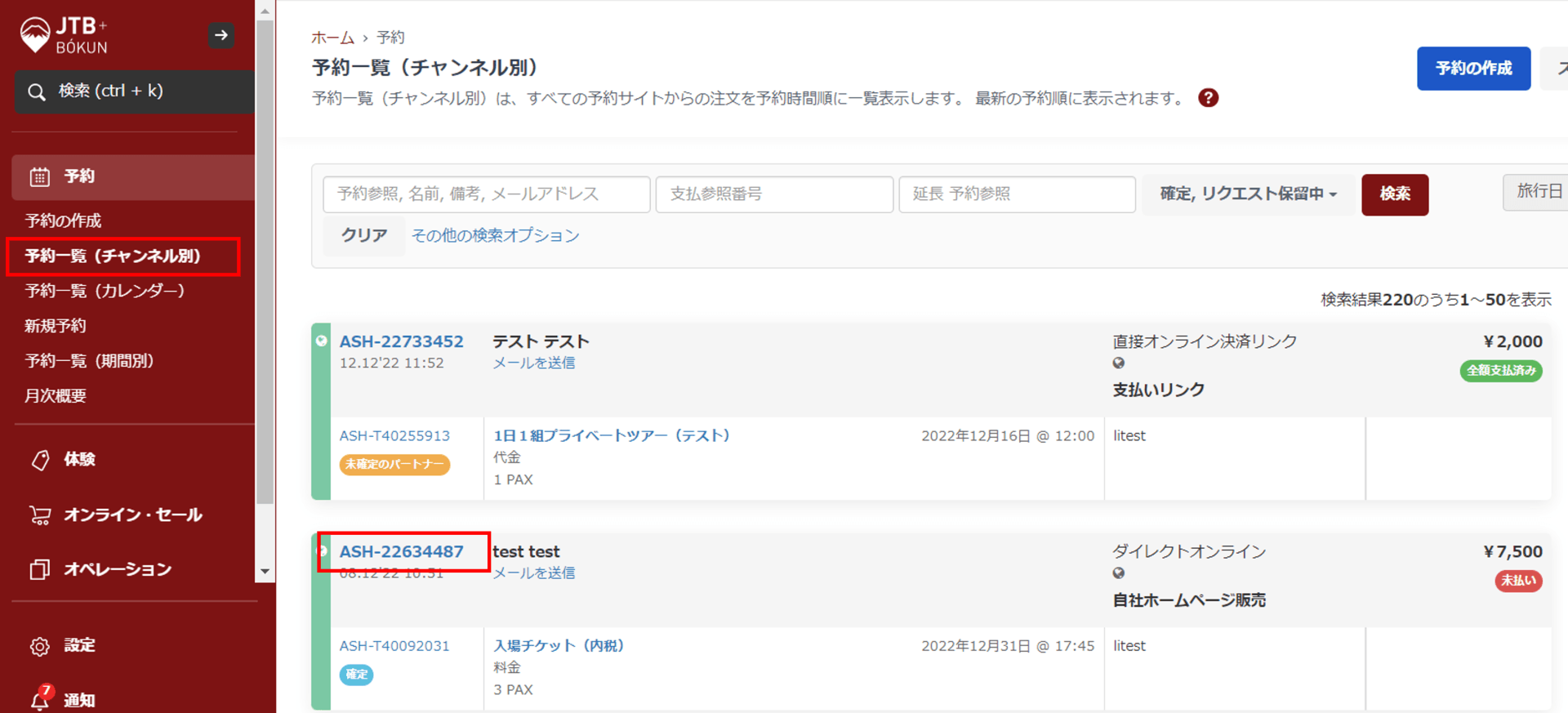Screen dimensions: 1568x713
Task: Click the オペレーション copy icon
Action: [40, 569]
